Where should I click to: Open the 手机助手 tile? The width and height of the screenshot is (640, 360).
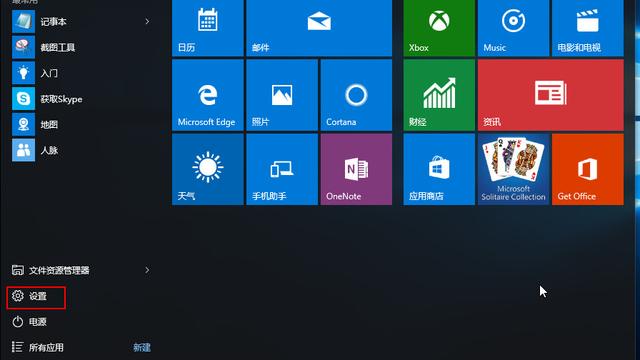[x=282, y=169]
